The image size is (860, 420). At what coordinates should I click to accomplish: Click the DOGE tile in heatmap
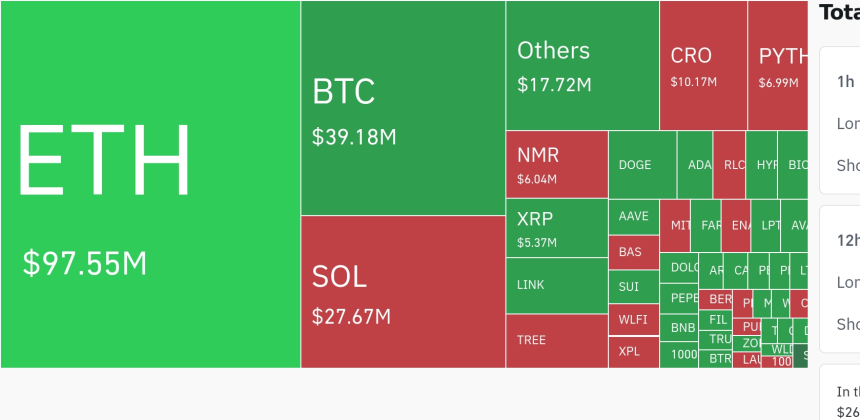click(x=642, y=165)
